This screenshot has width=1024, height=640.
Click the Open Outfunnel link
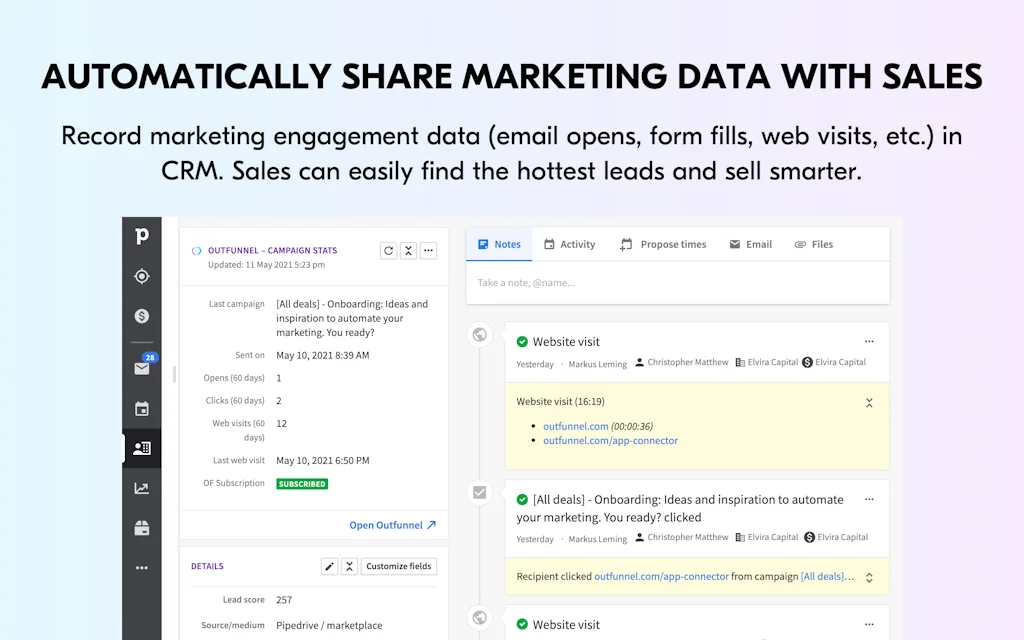click(386, 524)
